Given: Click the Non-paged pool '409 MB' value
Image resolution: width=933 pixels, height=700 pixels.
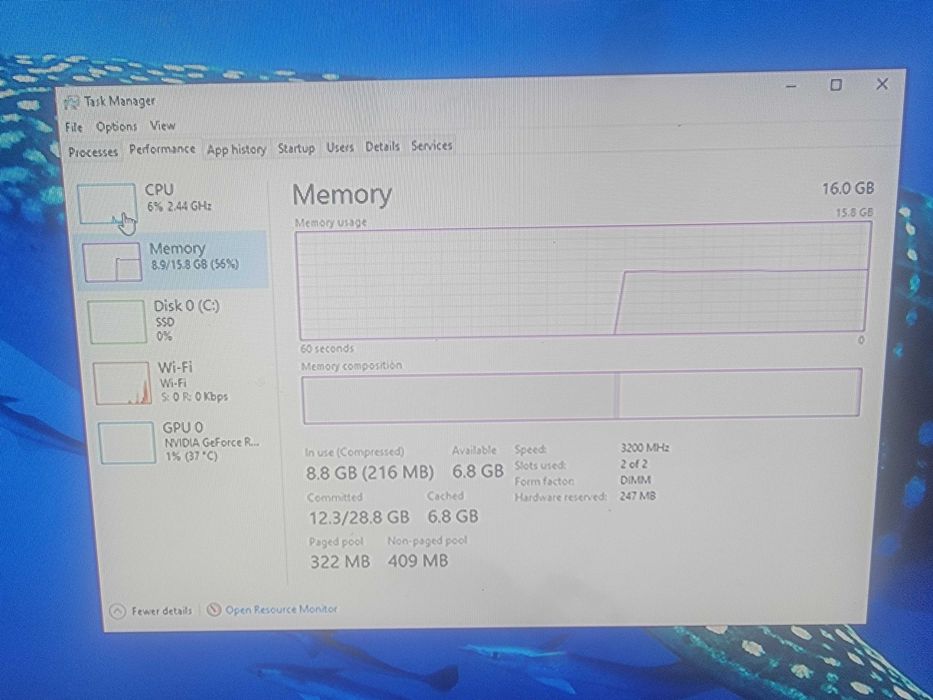Looking at the screenshot, I should pos(418,561).
